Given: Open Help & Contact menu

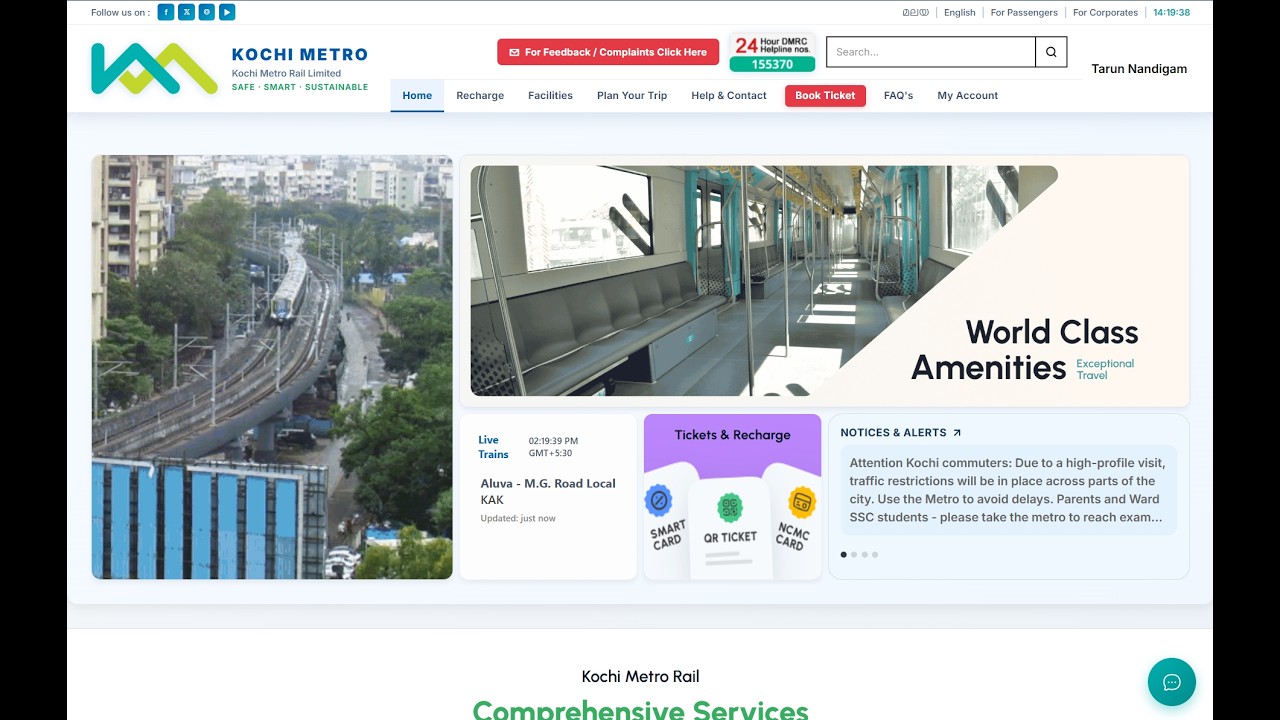Looking at the screenshot, I should coord(729,96).
